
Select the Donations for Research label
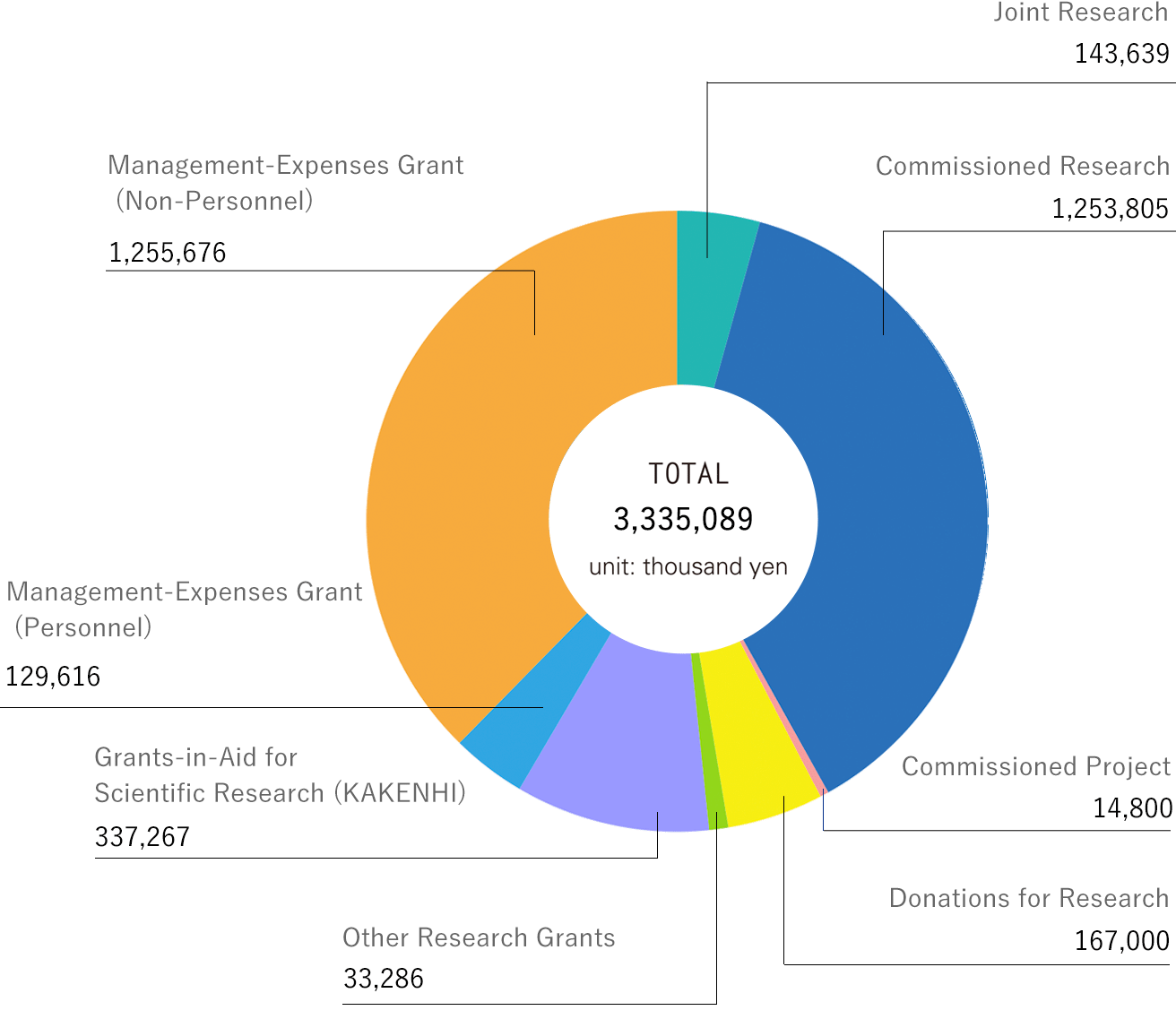click(1028, 899)
